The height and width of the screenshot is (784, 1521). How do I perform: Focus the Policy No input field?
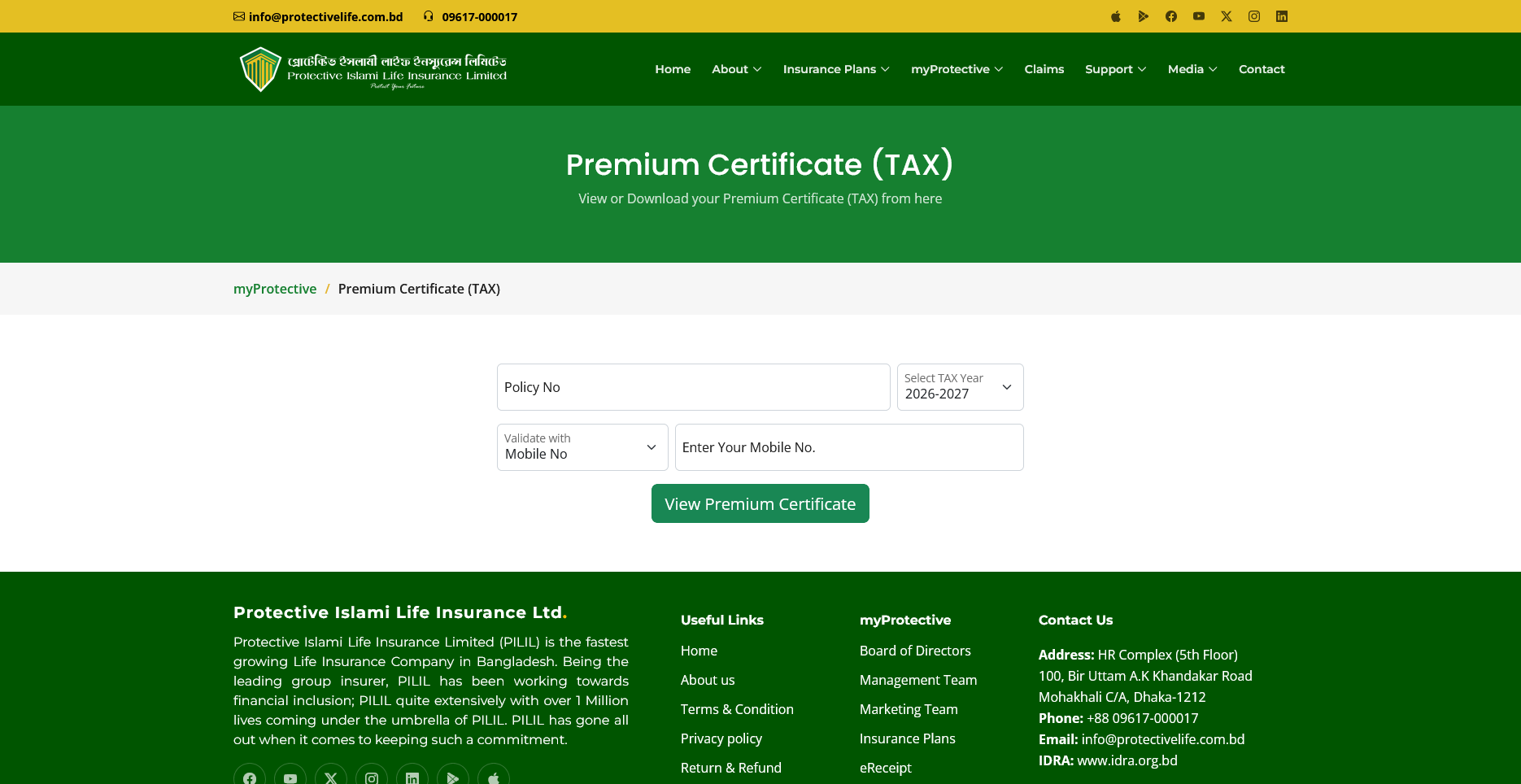tap(694, 387)
